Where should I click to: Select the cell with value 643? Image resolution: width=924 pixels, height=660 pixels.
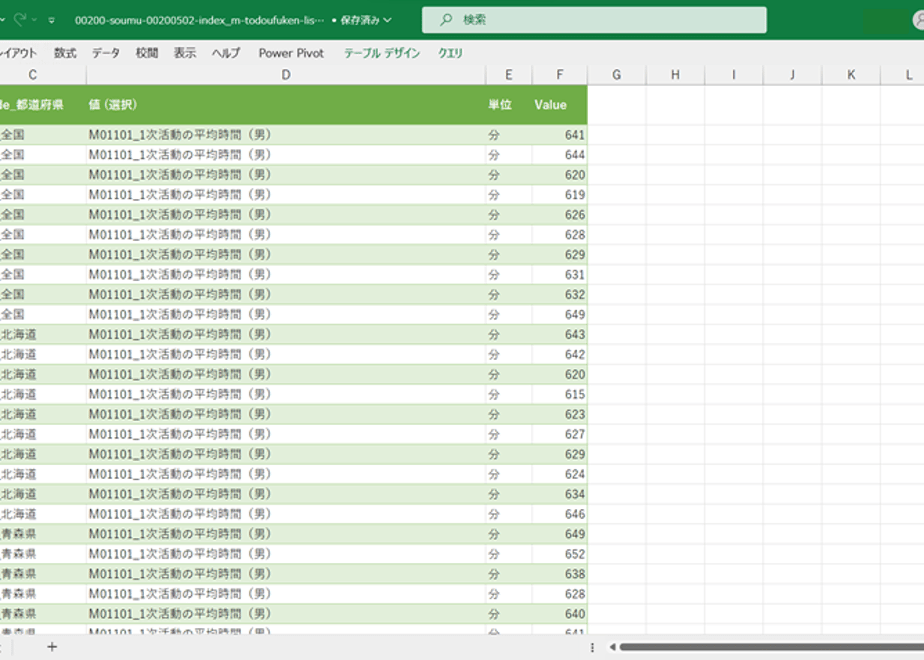tap(559, 335)
